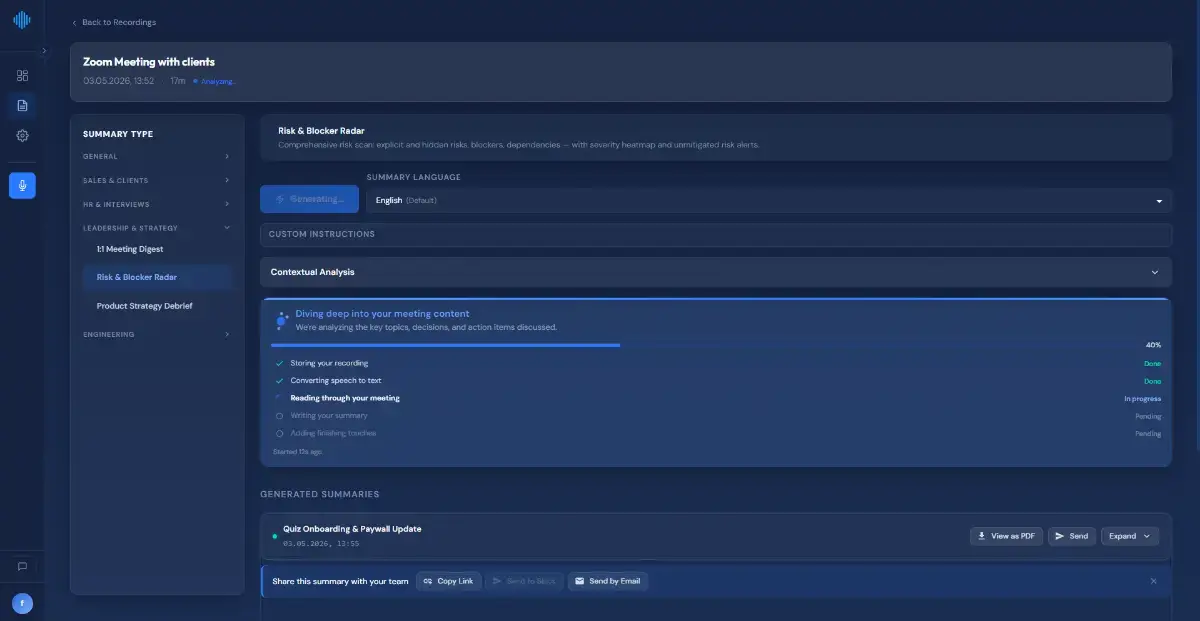Image resolution: width=1200 pixels, height=621 pixels.
Task: Click 'Reading through your meeting' step text
Action: pos(345,398)
